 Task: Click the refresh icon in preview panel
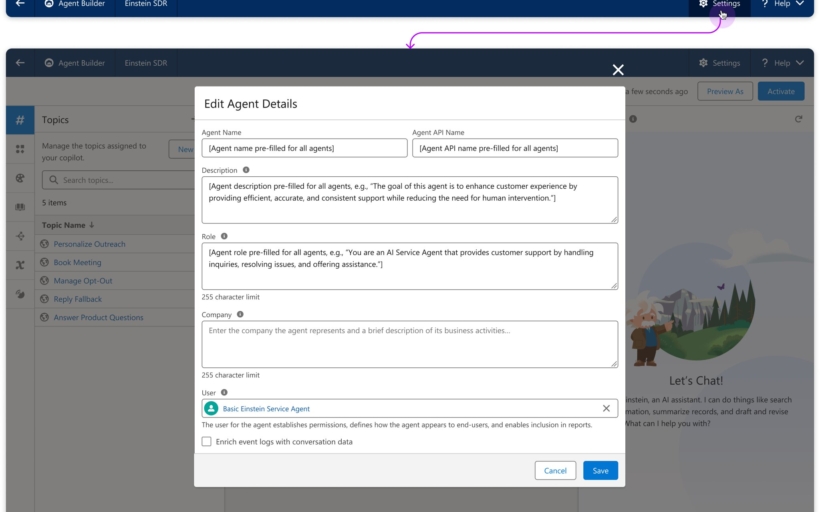point(798,119)
